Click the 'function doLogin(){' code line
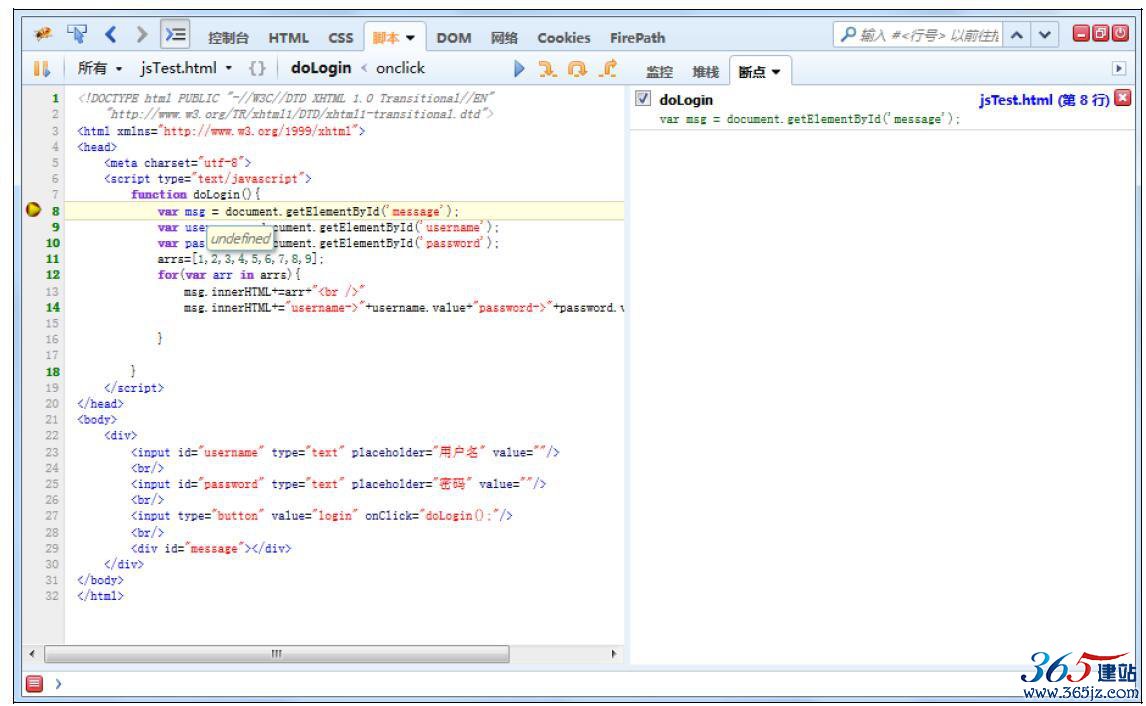Screen dimensions: 1146x706 click(x=196, y=194)
